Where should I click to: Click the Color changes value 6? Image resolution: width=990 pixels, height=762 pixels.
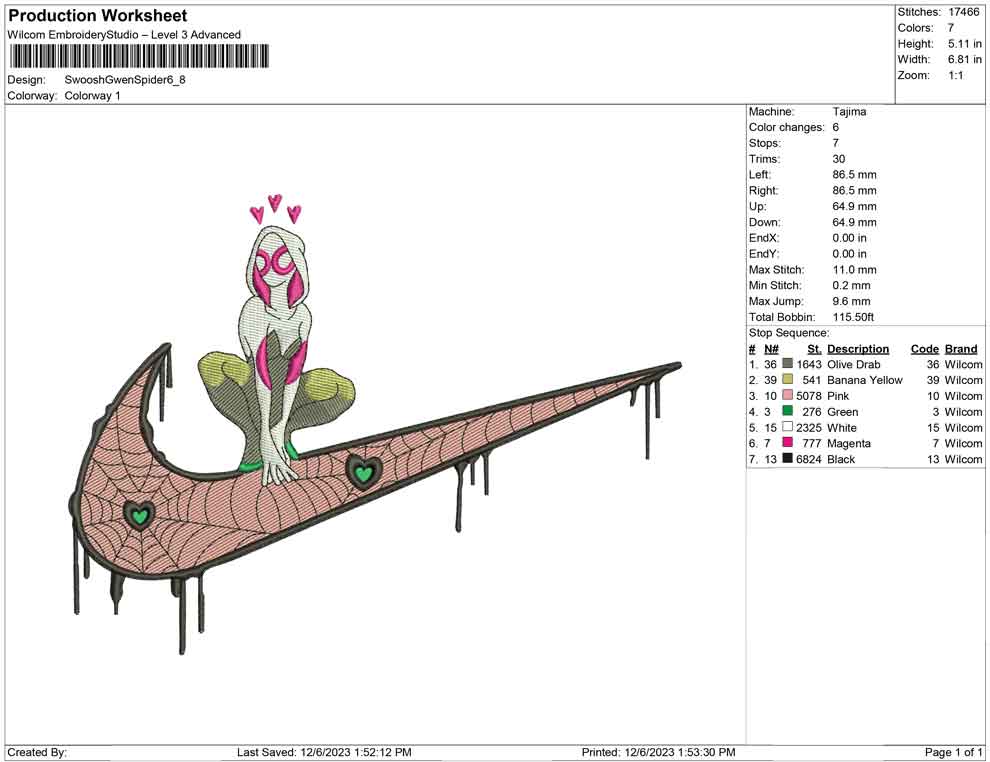835,128
